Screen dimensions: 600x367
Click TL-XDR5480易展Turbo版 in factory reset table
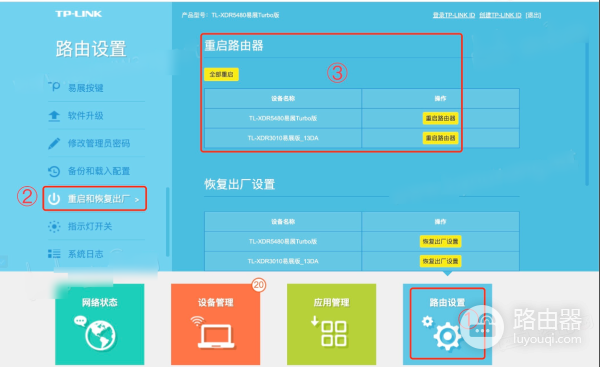283,241
